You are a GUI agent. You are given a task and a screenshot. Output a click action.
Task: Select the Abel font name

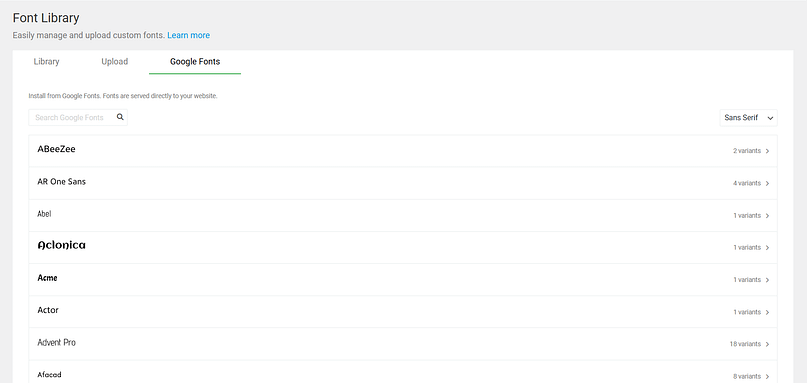[x=44, y=214]
